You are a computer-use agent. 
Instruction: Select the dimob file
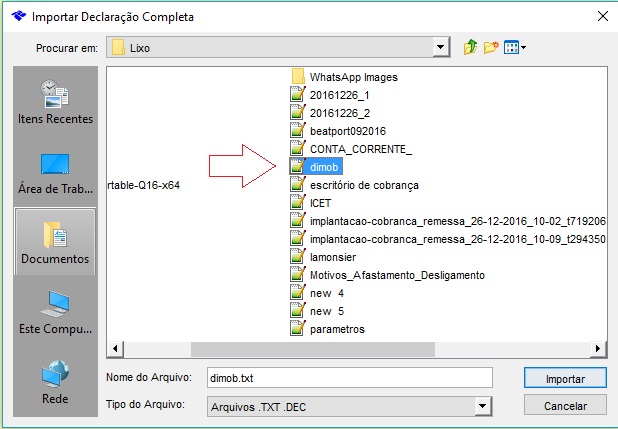(325, 167)
